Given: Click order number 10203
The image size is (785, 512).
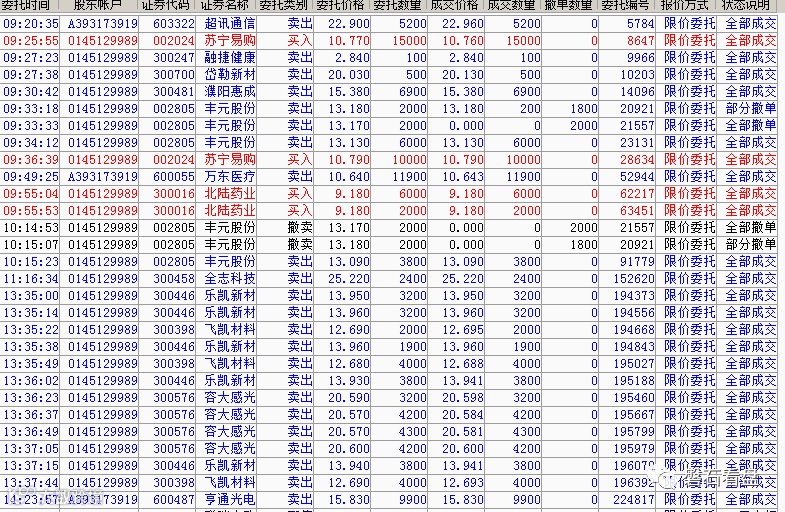Looking at the screenshot, I should pyautogui.click(x=637, y=75).
